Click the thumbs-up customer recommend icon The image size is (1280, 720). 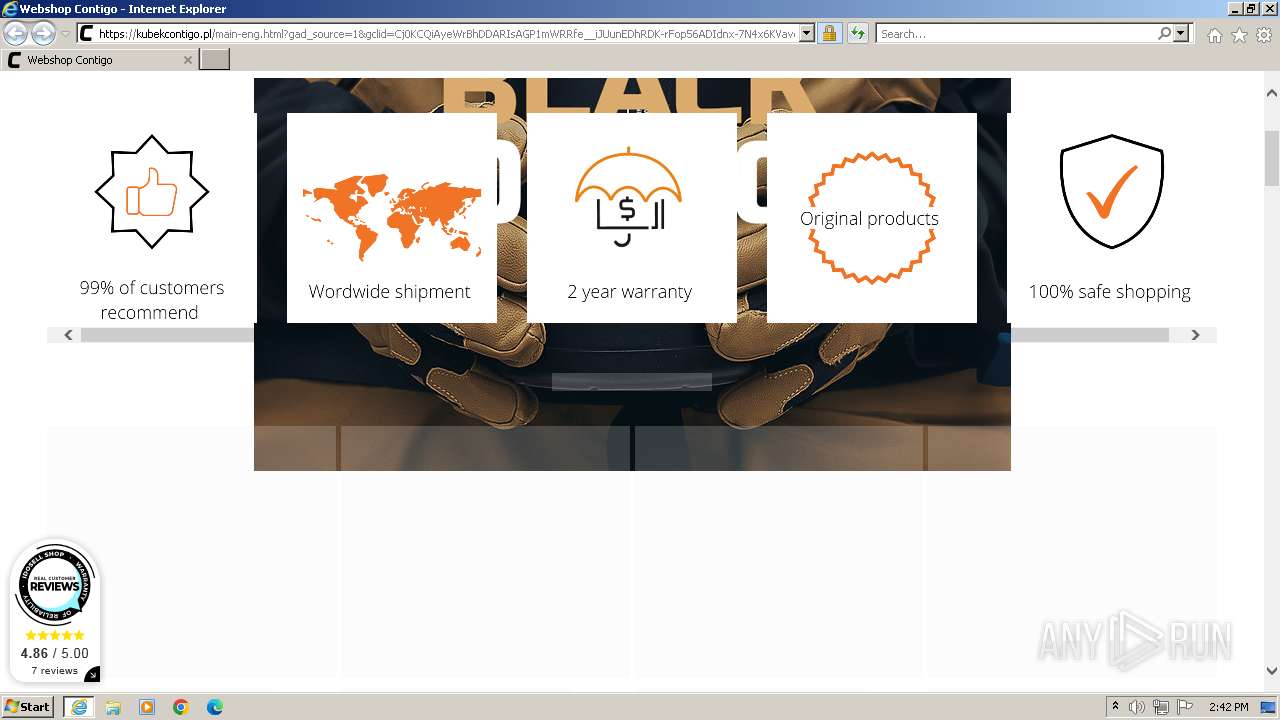152,191
